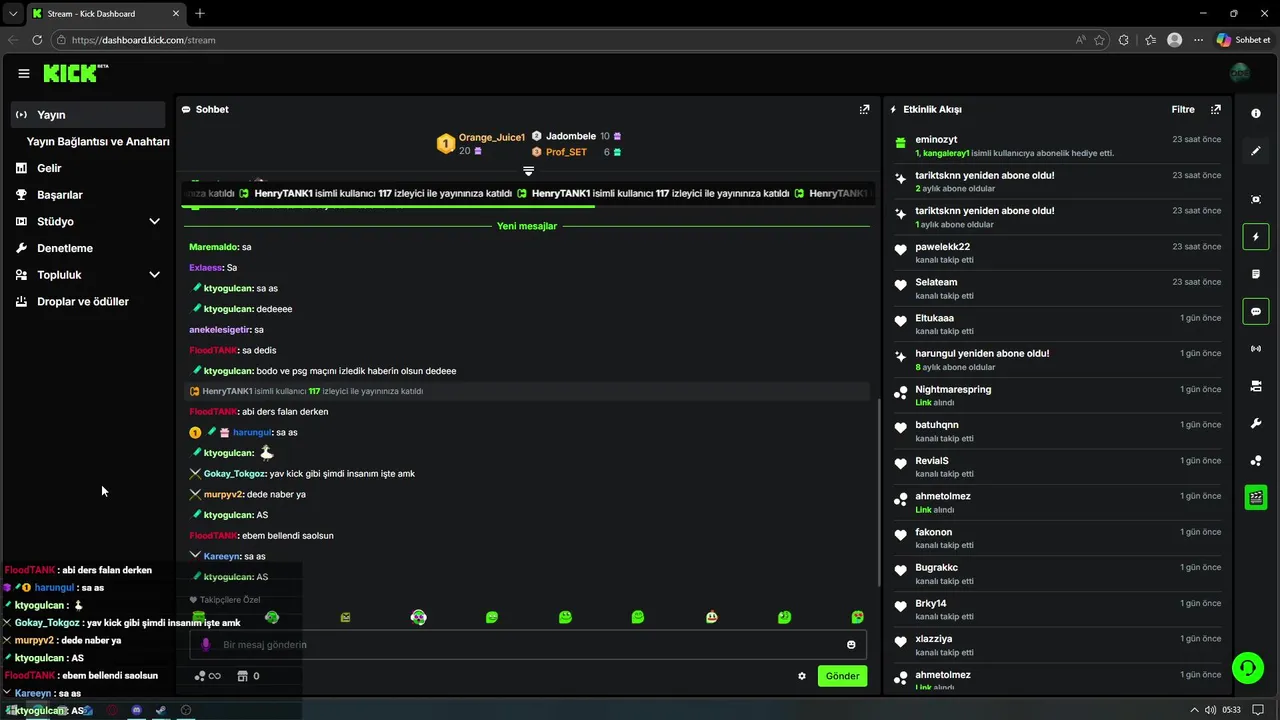Pop out the Etkinlik Akışı panel
Image resolution: width=1280 pixels, height=720 pixels.
click(x=1215, y=110)
